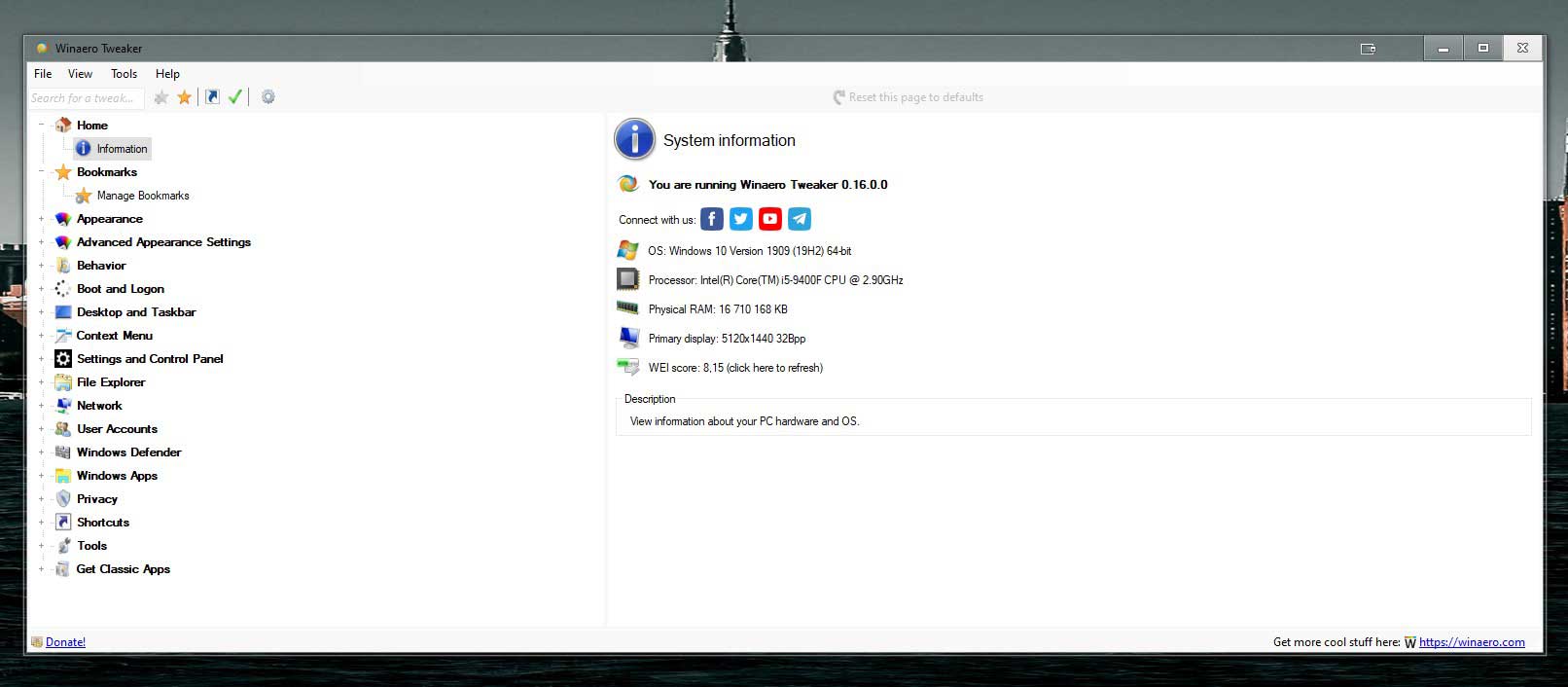This screenshot has height=687, width=1568.
Task: Select the Information tree item
Action: coord(122,149)
